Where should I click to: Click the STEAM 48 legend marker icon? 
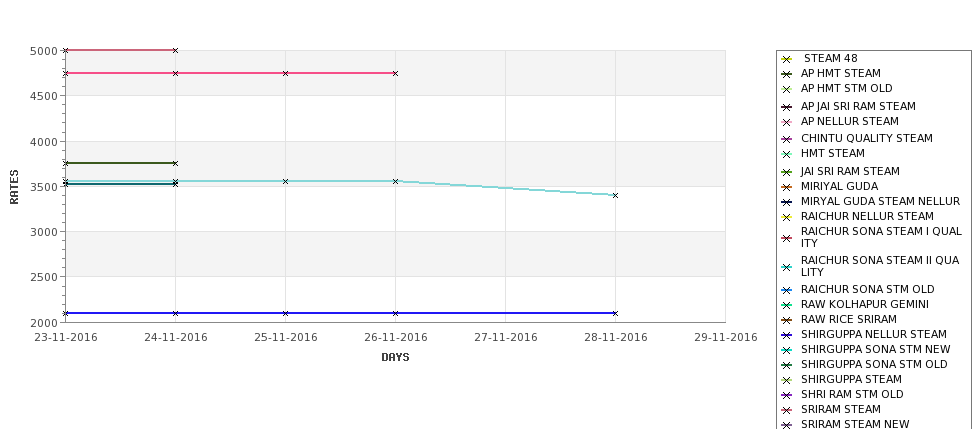[786, 59]
